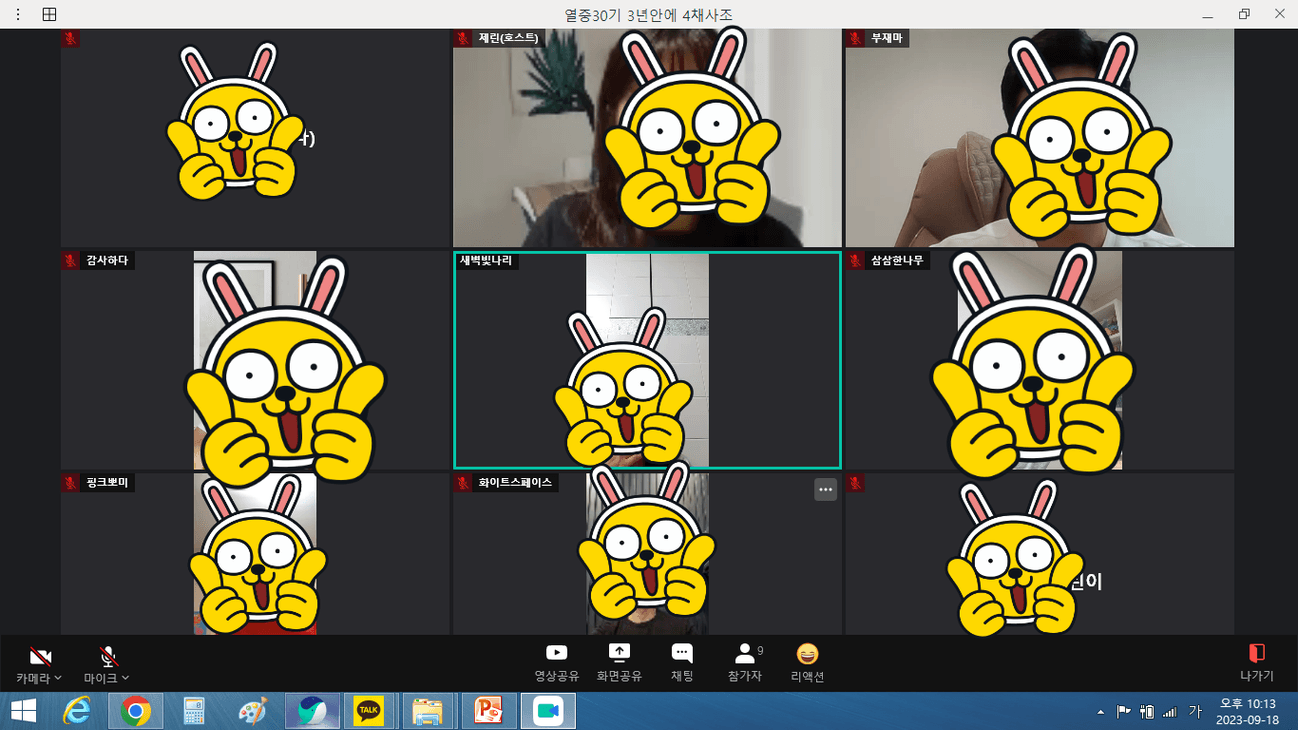Screen dimensions: 1298x730
Task: Open the clock showing 오후 10:13
Action: (x=1247, y=711)
